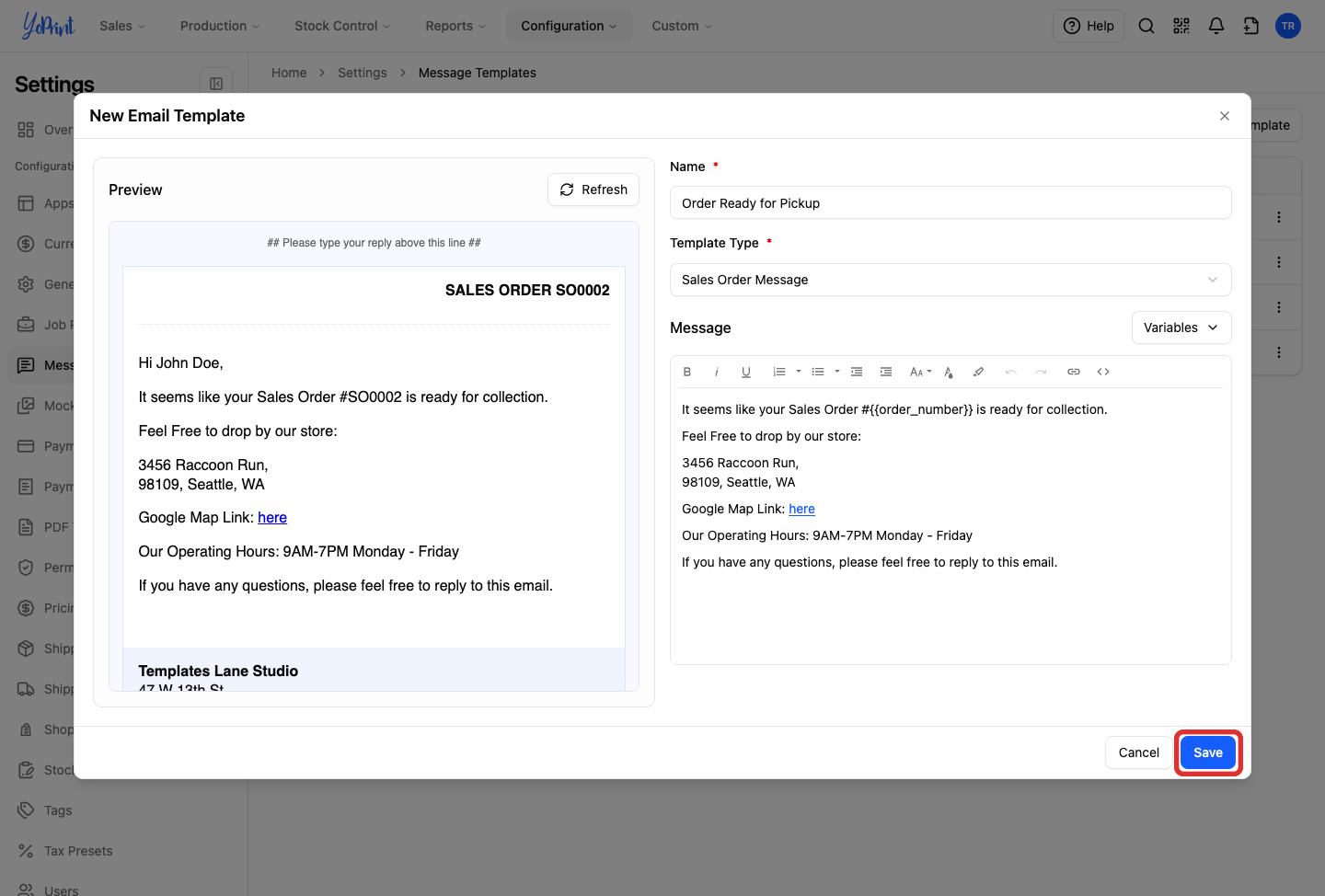The image size is (1325, 896).
Task: Refresh the email preview
Action: click(593, 190)
